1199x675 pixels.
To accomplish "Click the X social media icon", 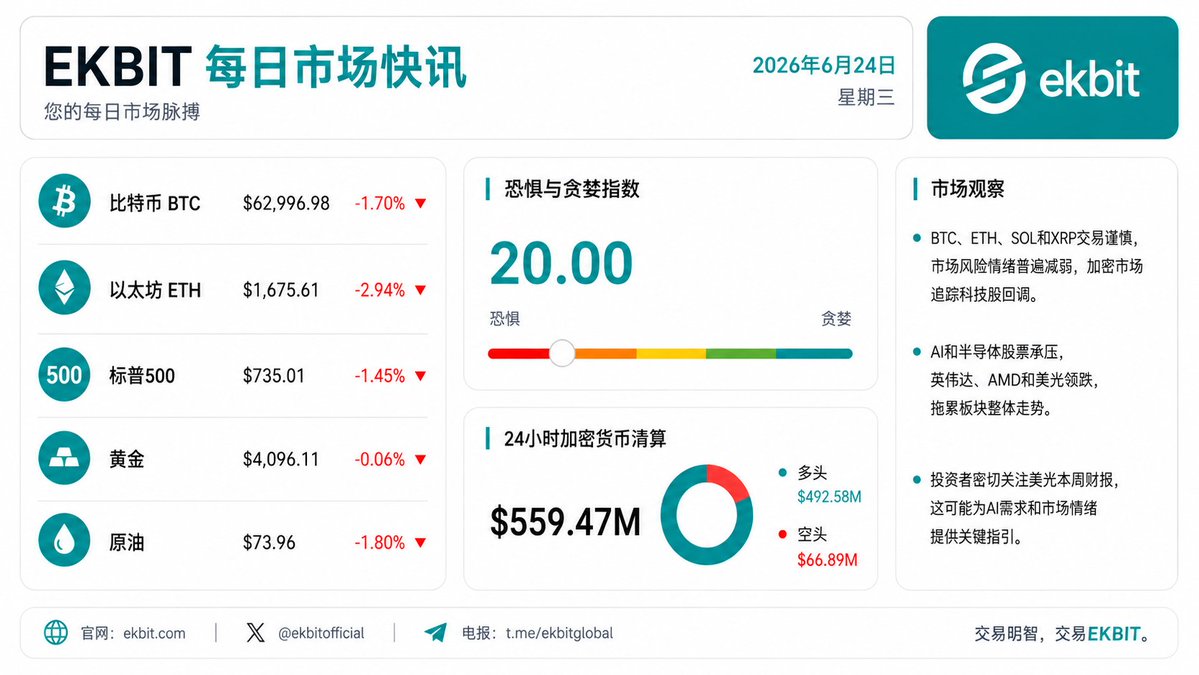I will 256,632.
